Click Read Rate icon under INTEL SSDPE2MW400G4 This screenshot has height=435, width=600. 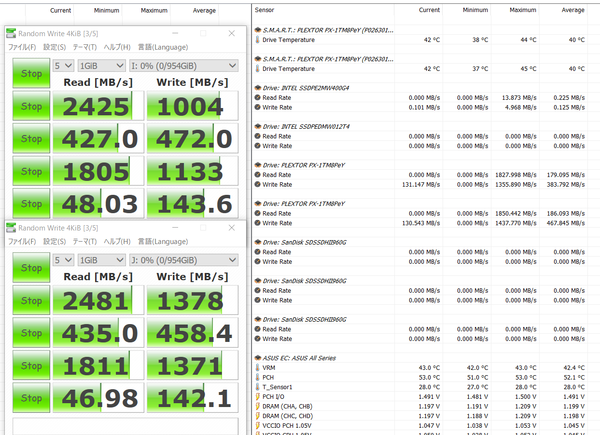tap(258, 98)
